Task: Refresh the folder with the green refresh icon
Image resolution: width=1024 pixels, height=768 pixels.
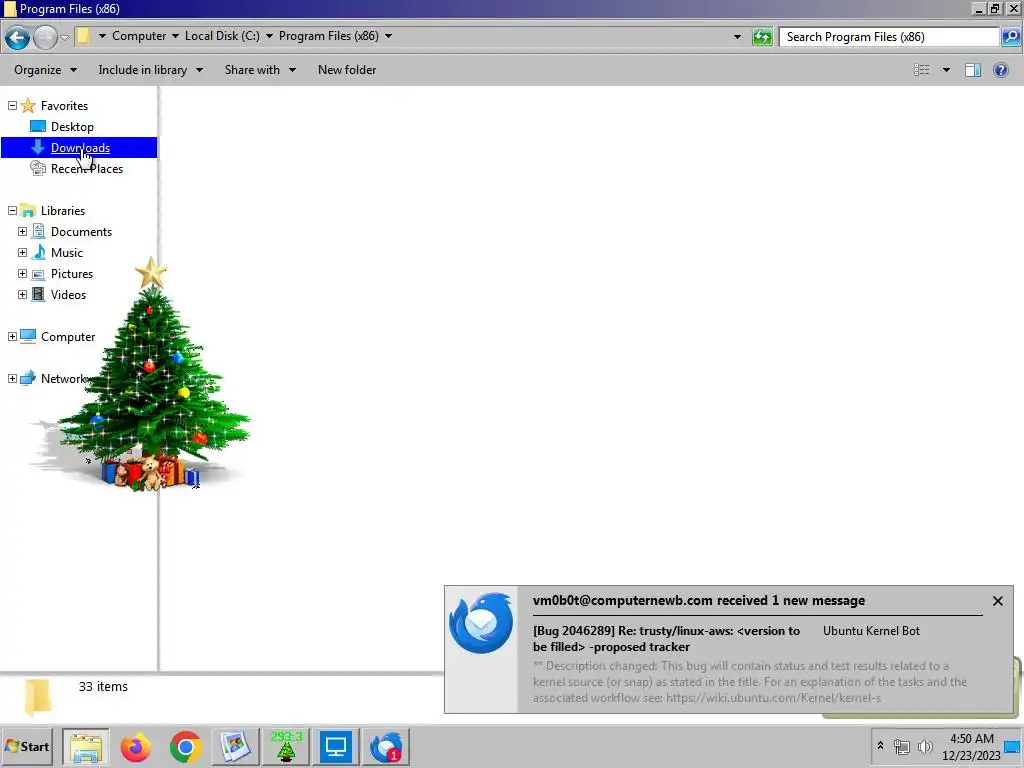Action: (x=761, y=37)
